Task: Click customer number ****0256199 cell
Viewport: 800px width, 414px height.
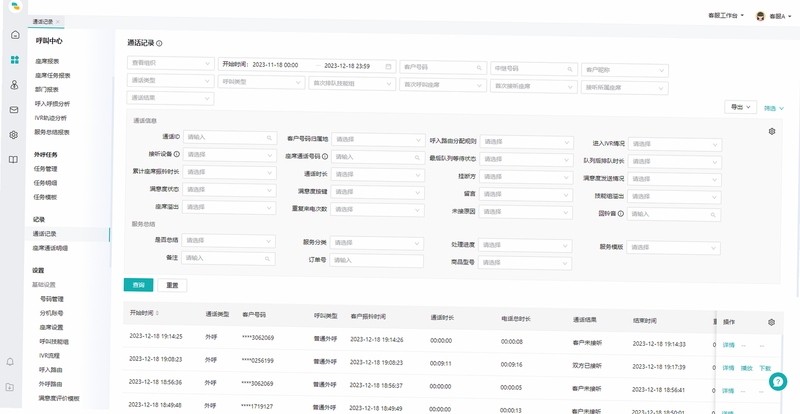Action: coord(258,361)
